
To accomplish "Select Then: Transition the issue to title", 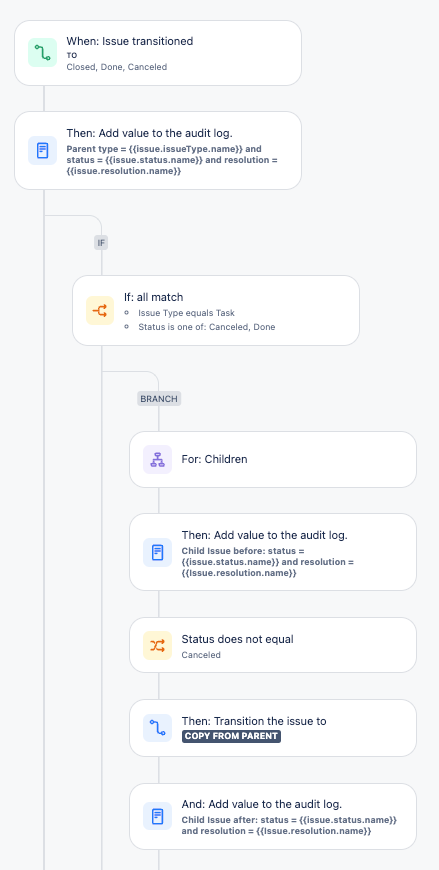I will click(254, 721).
